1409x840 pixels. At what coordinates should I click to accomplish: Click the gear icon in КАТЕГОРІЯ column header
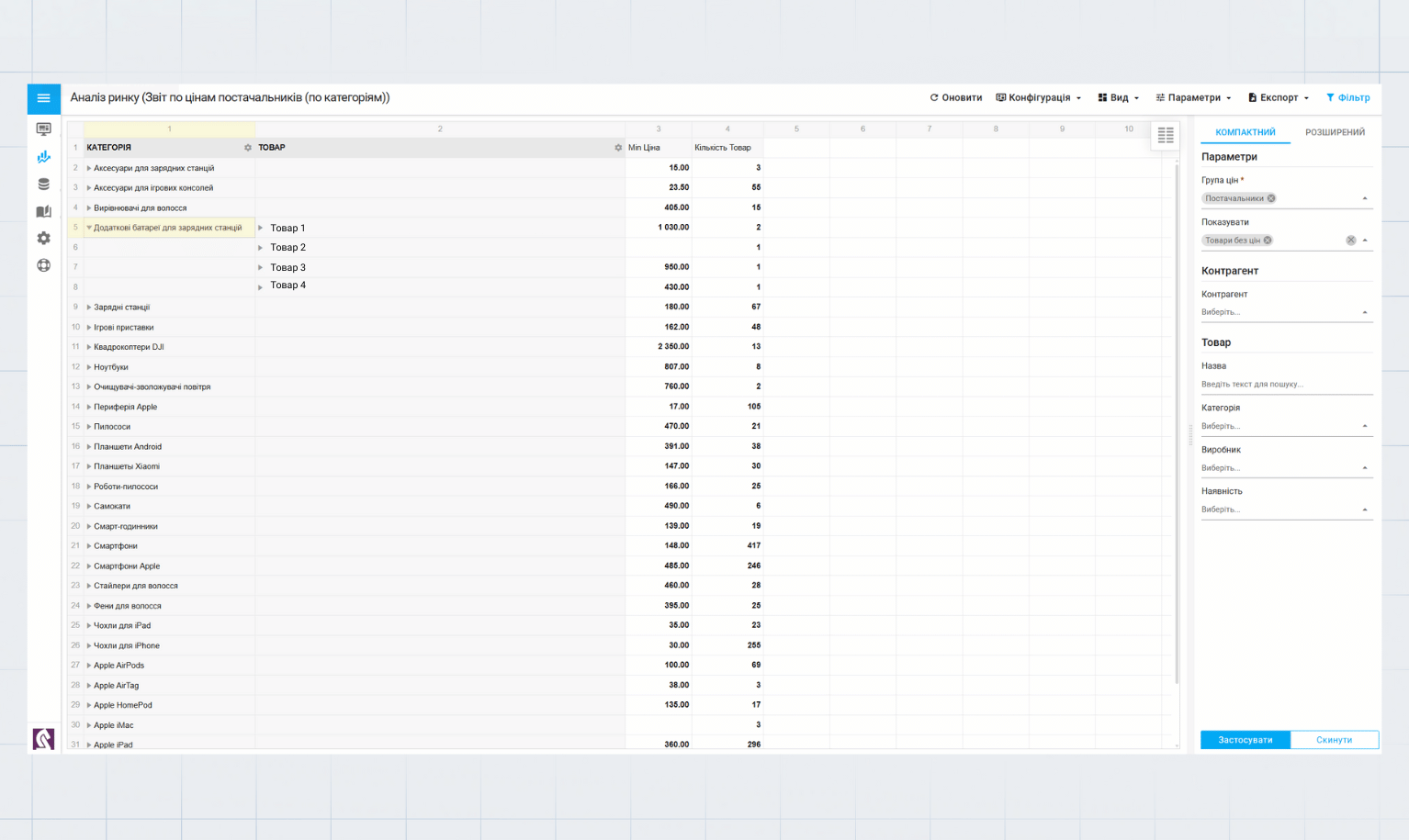pyautogui.click(x=248, y=148)
